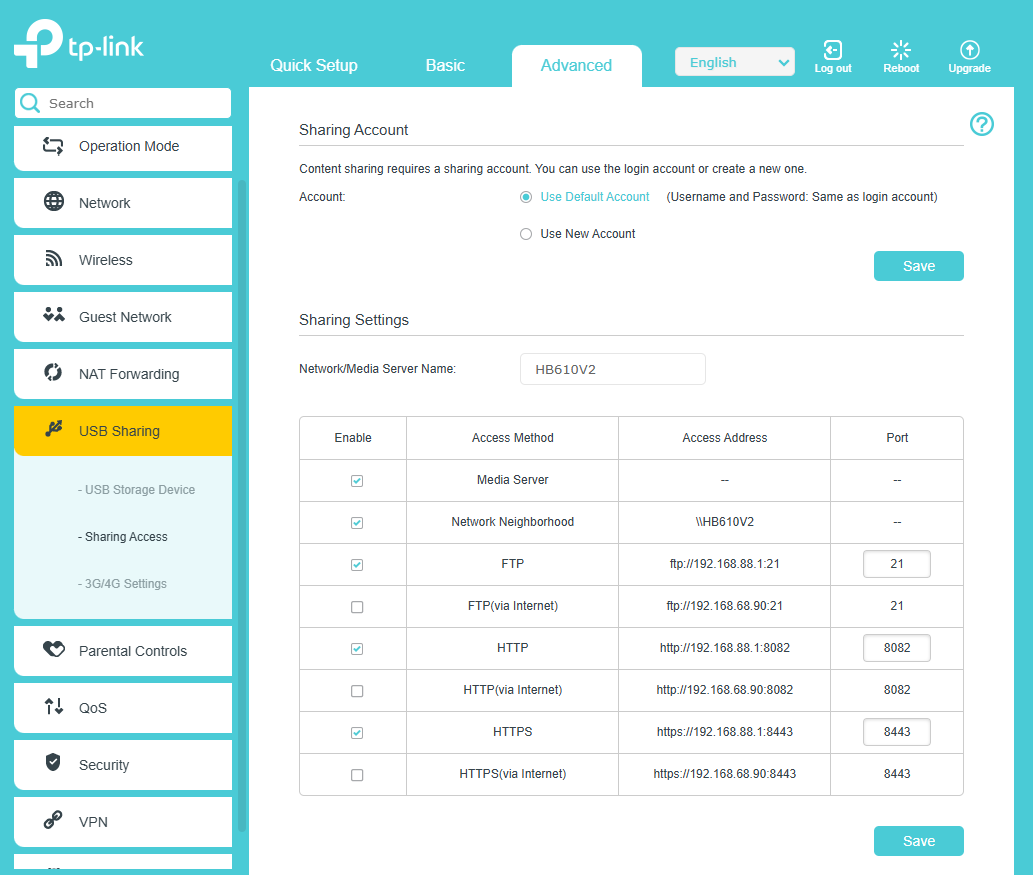Click the Log out icon
1033x875 pixels.
coord(832,50)
